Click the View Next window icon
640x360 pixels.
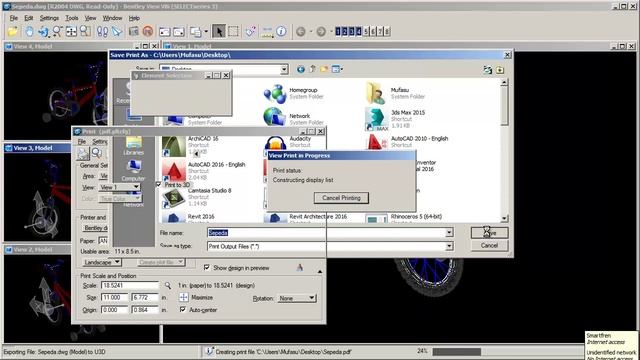point(179,31)
